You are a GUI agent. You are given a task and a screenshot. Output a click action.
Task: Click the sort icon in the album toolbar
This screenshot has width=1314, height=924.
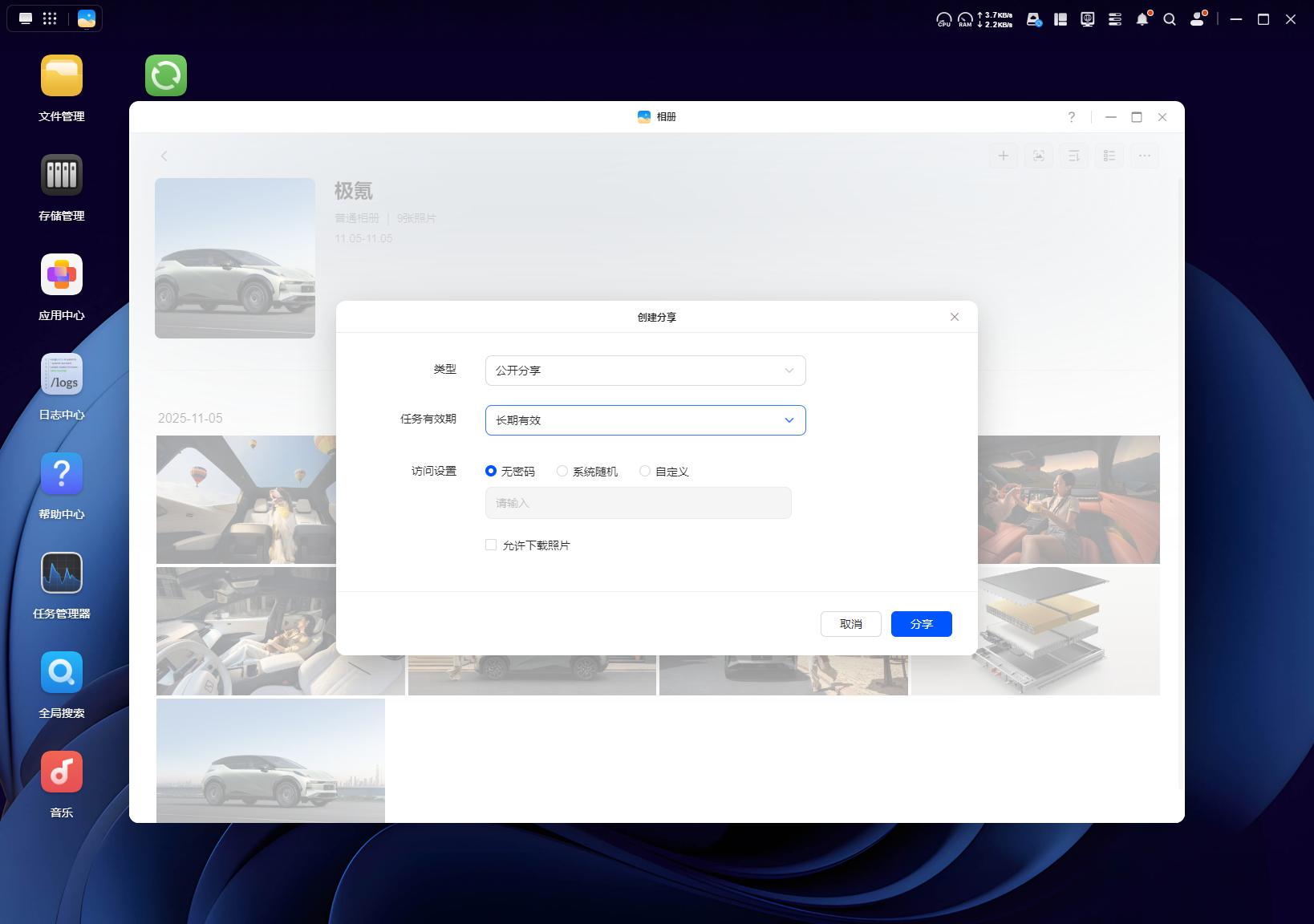[x=1074, y=156]
